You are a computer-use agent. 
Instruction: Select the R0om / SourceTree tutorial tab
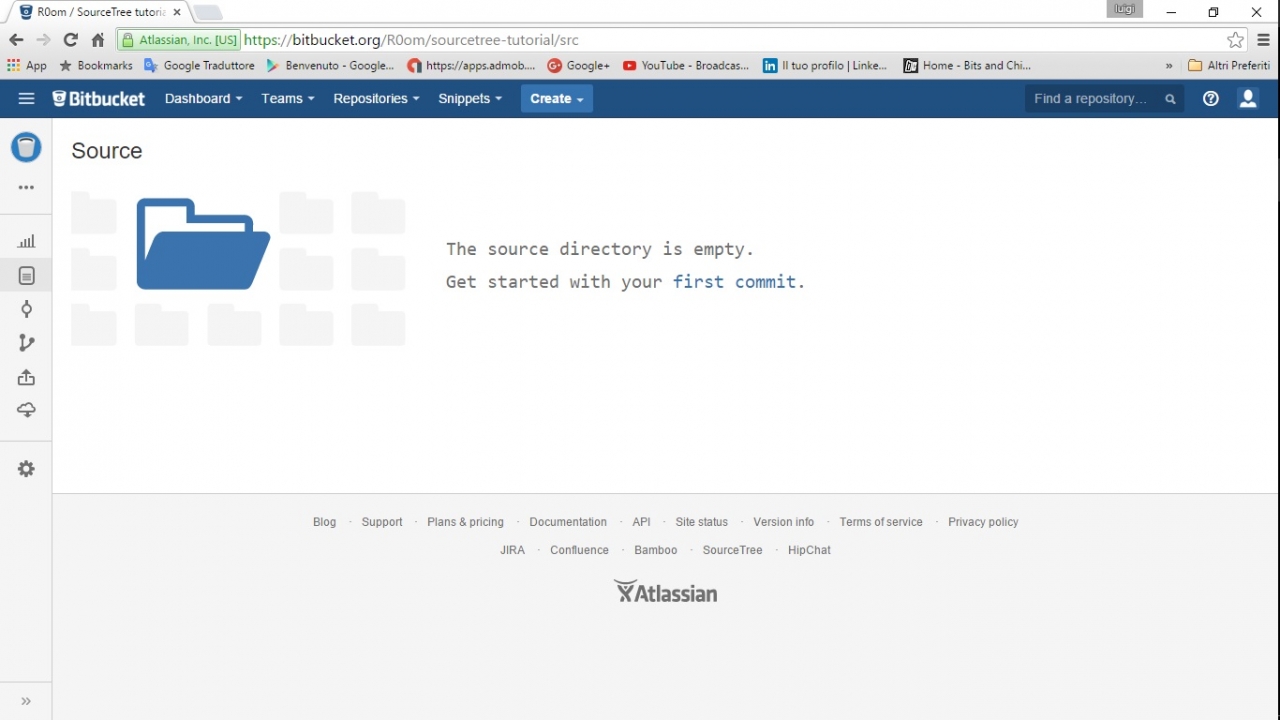pos(95,12)
